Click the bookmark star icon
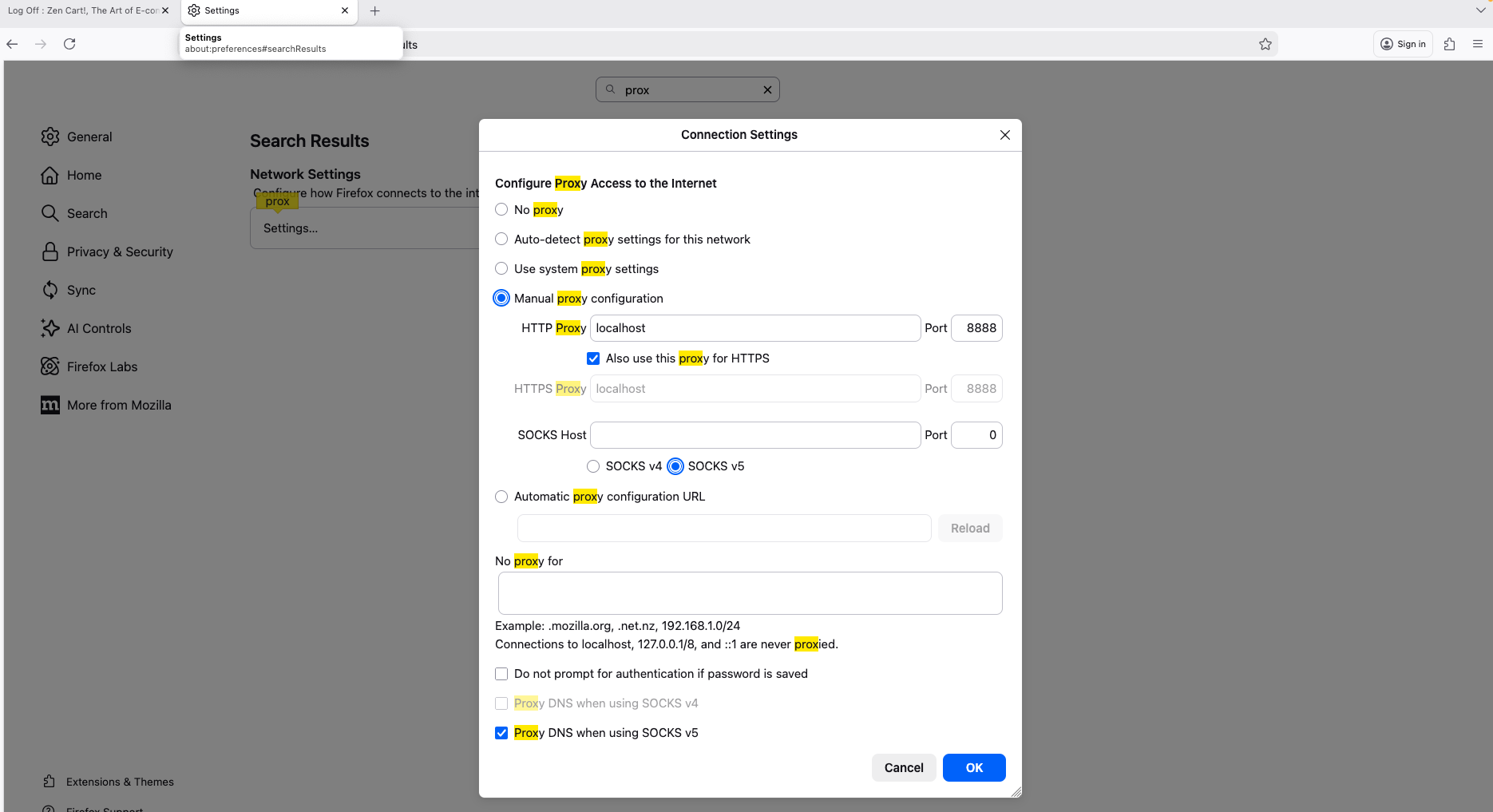This screenshot has width=1493, height=812. pos(1265,44)
